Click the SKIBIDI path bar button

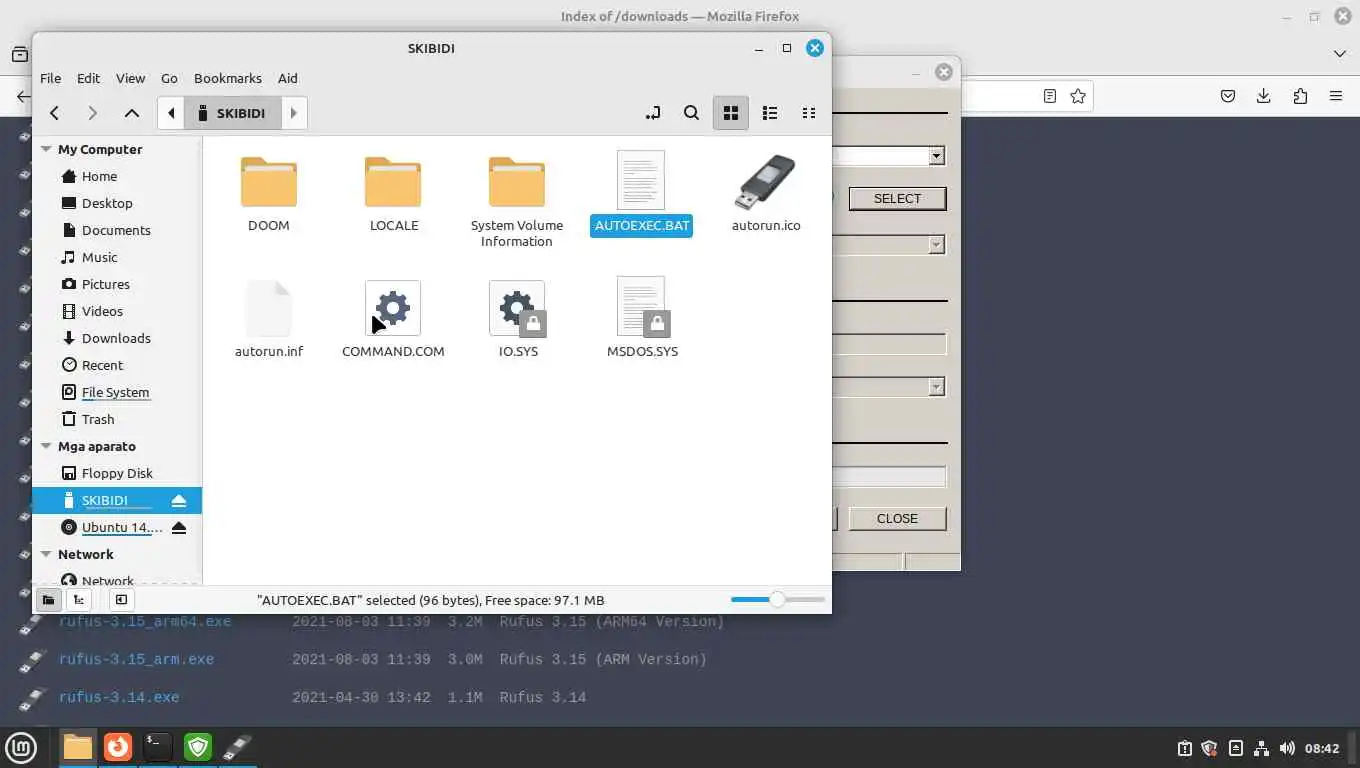[x=232, y=113]
